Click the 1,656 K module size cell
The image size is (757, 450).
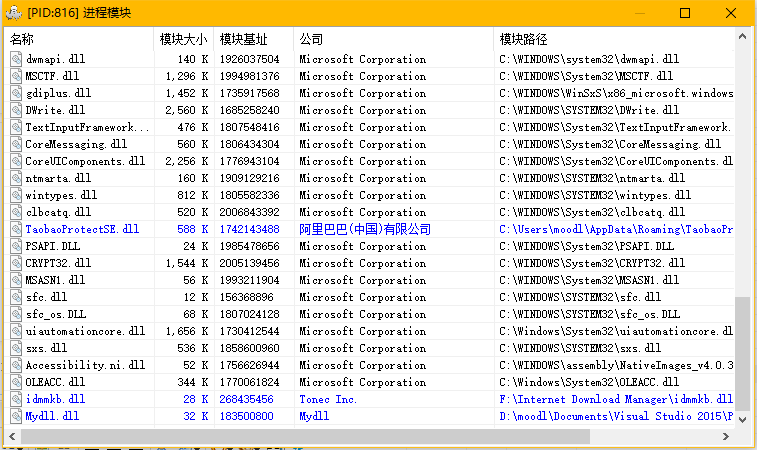click(186, 331)
